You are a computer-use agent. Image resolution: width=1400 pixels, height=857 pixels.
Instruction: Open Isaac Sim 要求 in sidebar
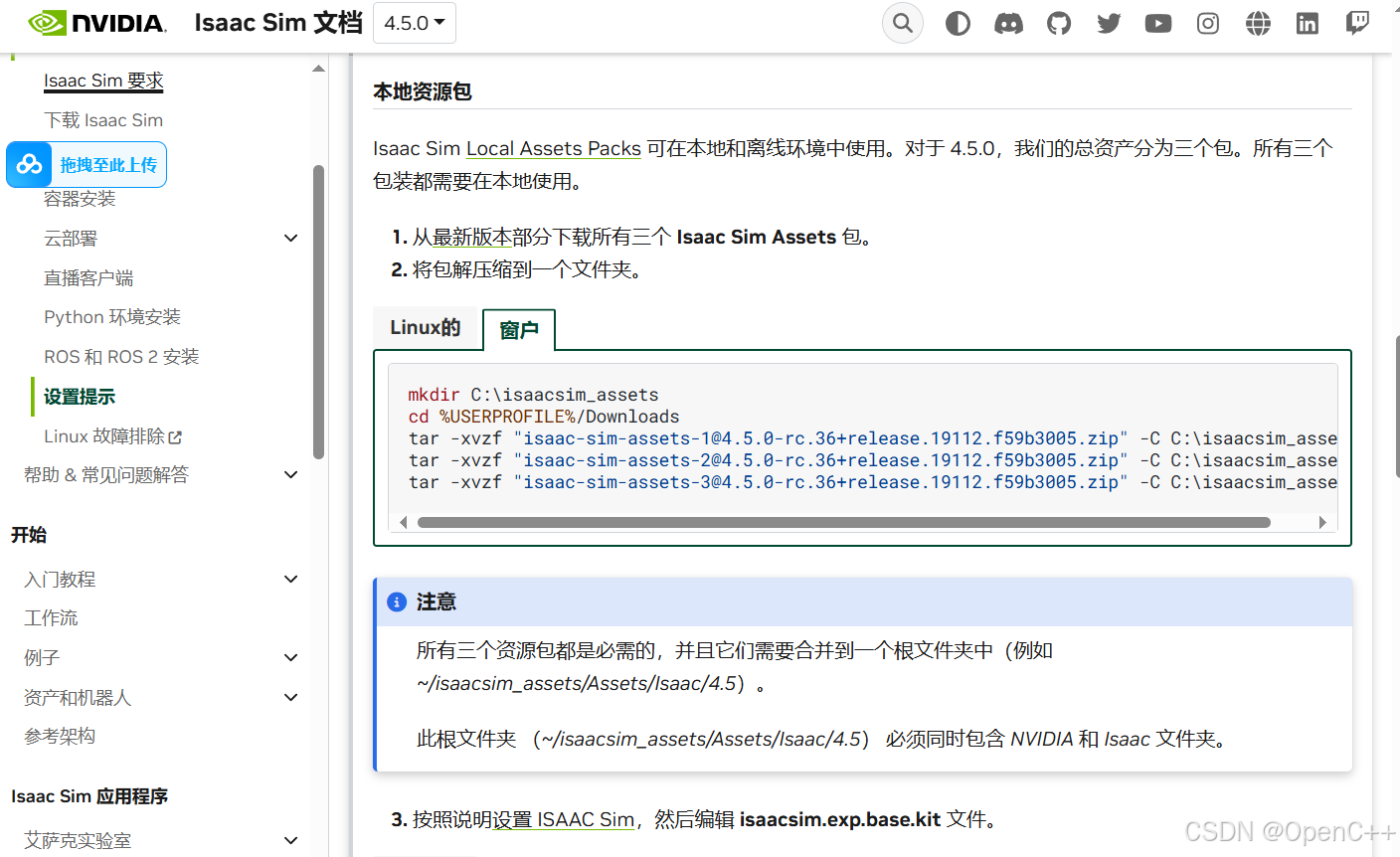[x=103, y=81]
